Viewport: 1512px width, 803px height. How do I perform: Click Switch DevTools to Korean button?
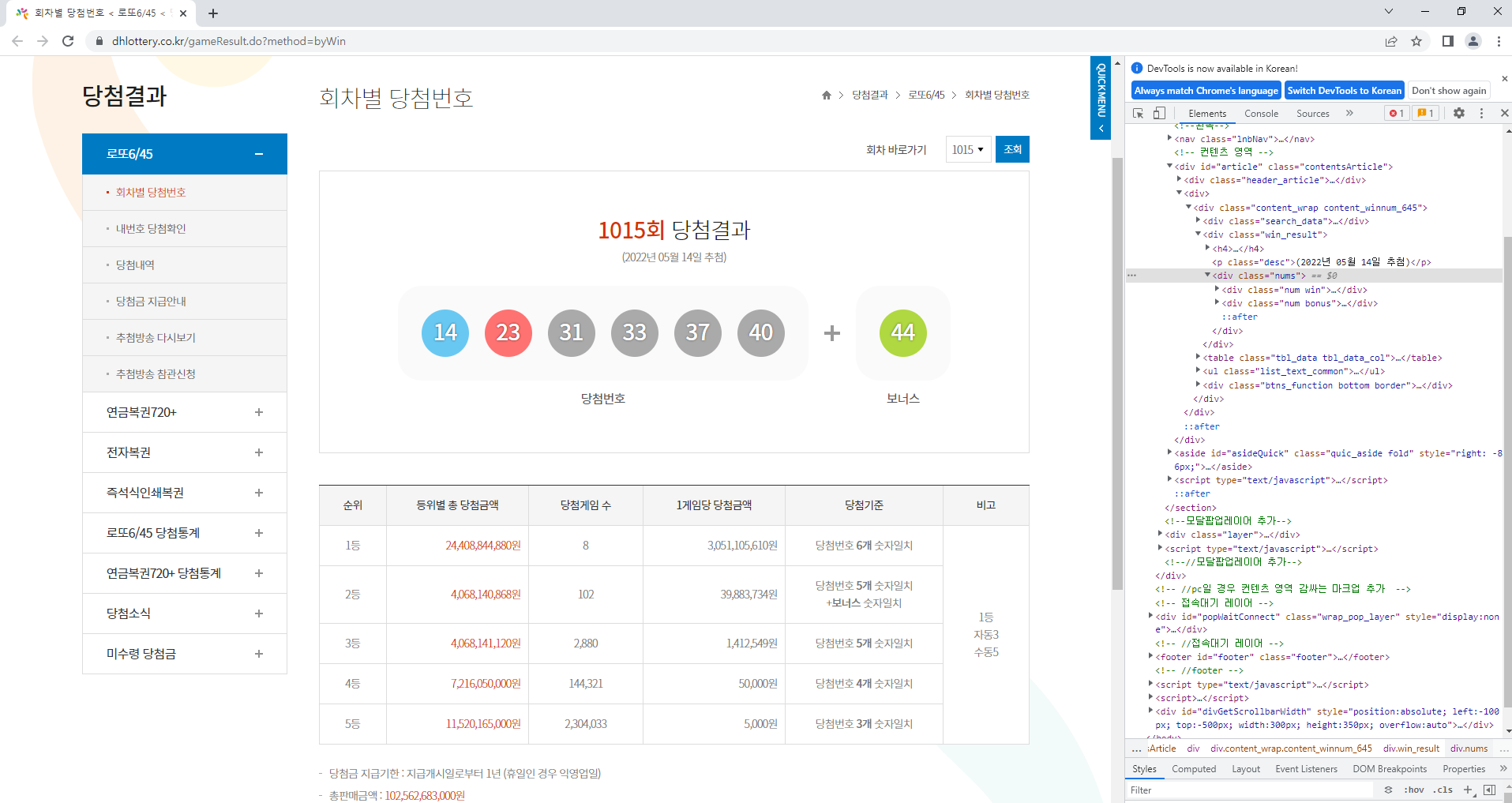pos(1345,91)
